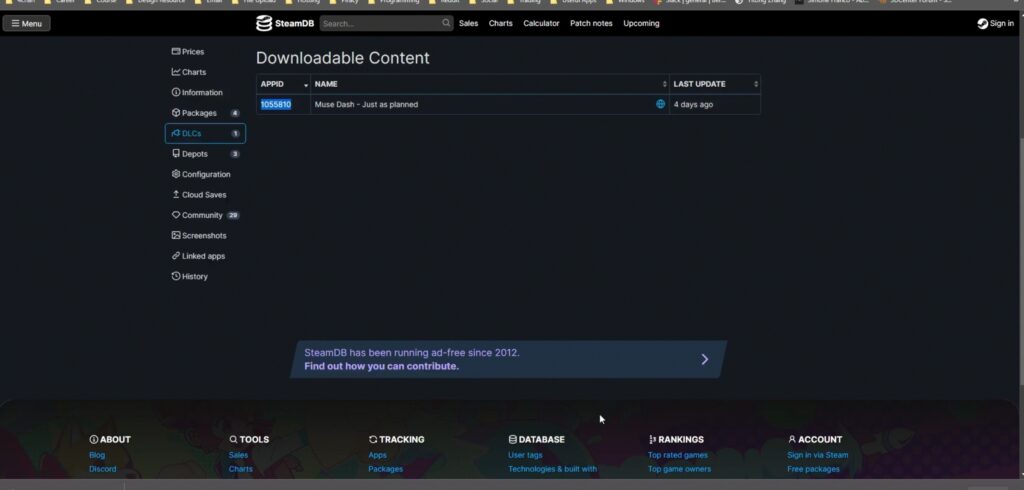The width and height of the screenshot is (1024, 490).
Task: Open the Cloud Saves sidebar tab
Action: coord(205,195)
